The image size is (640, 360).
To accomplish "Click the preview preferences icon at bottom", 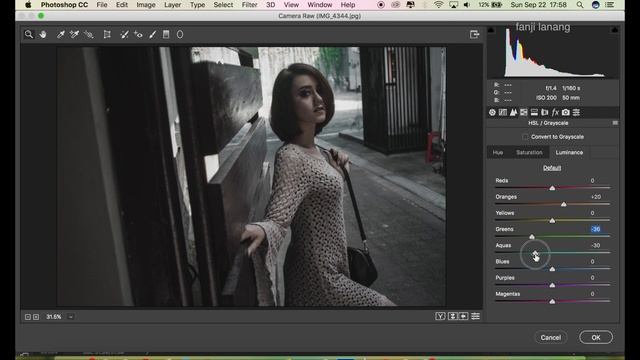I will [476, 316].
